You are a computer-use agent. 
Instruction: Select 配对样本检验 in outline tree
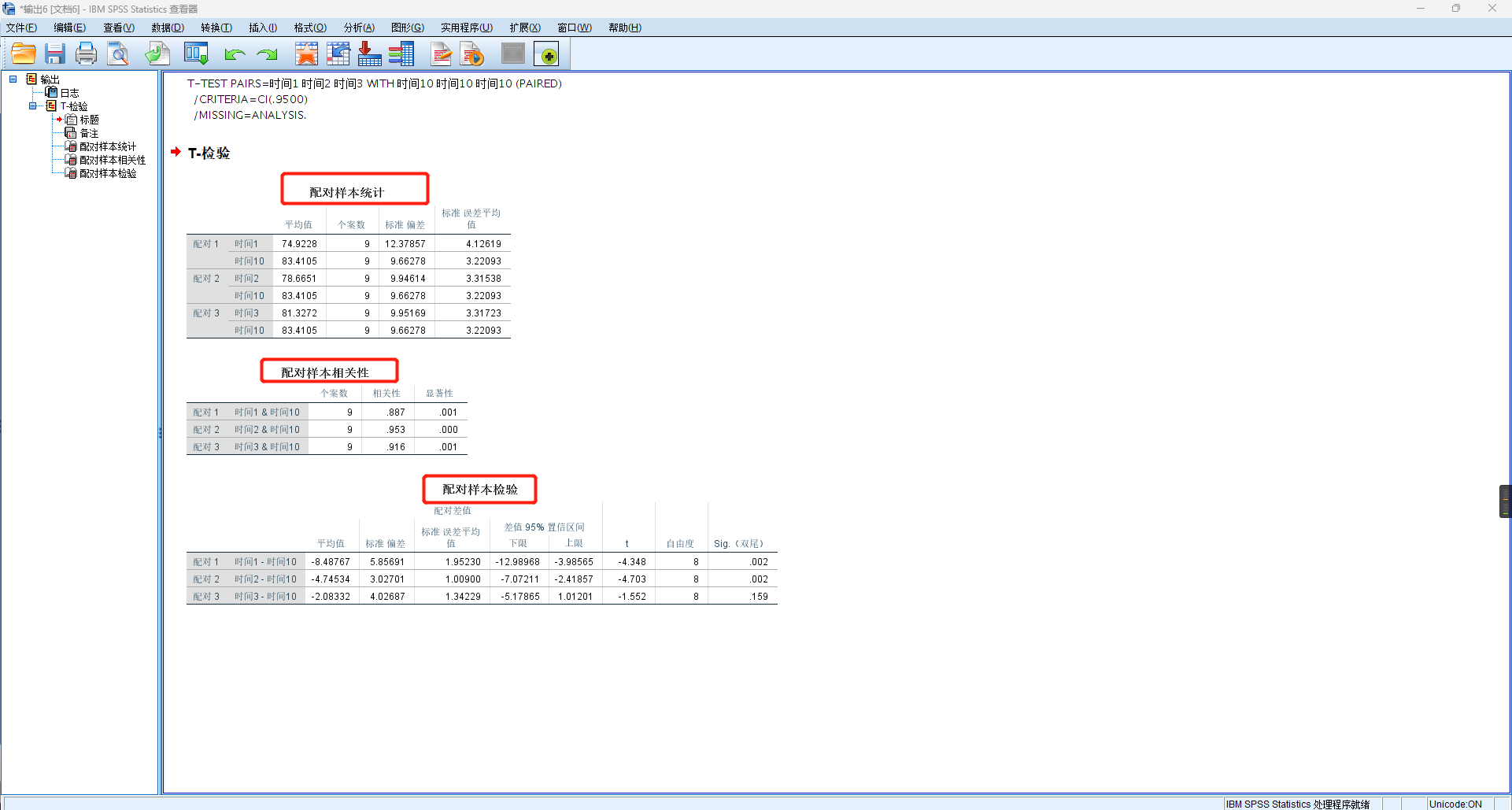point(108,173)
